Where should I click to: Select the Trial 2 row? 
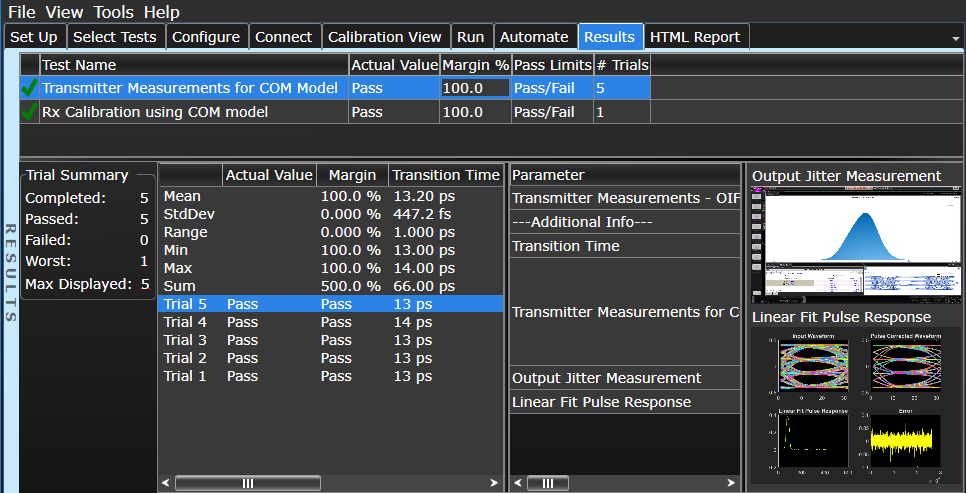point(331,358)
